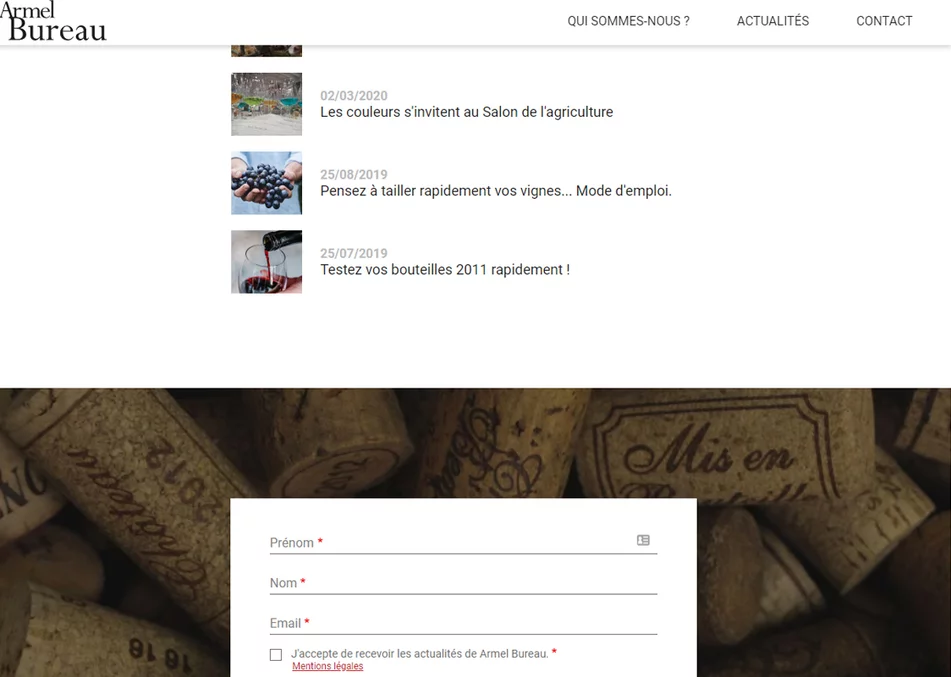The width and height of the screenshot is (951, 677).
Task: Click the autofill contact card icon in Prénom
Action: (643, 540)
